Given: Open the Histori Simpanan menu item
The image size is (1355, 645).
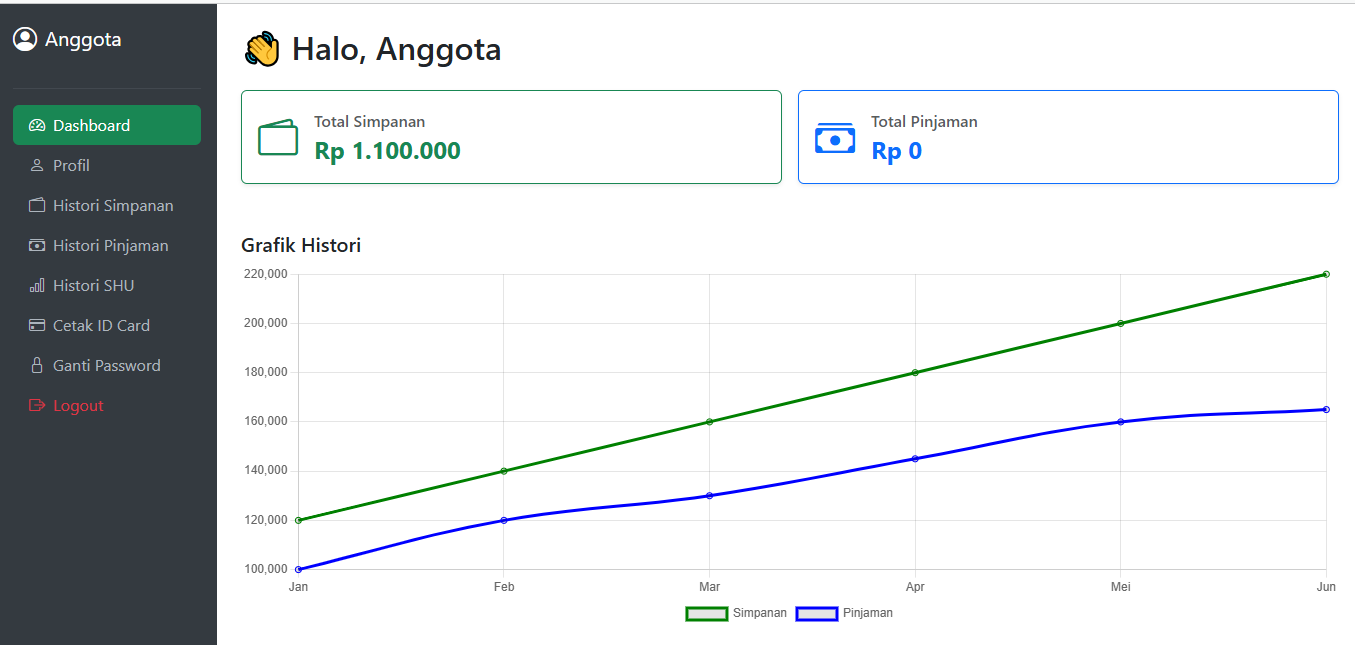Looking at the screenshot, I should coord(113,206).
